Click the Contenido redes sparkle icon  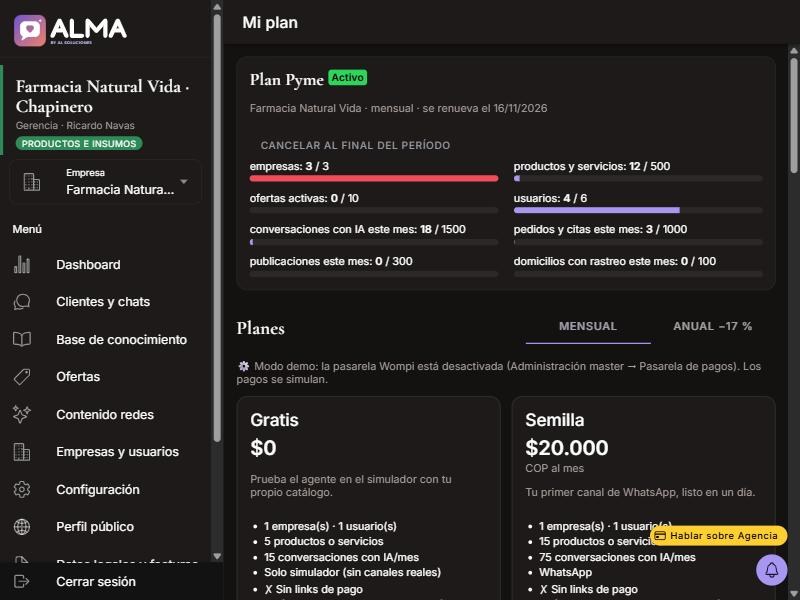coord(21,414)
